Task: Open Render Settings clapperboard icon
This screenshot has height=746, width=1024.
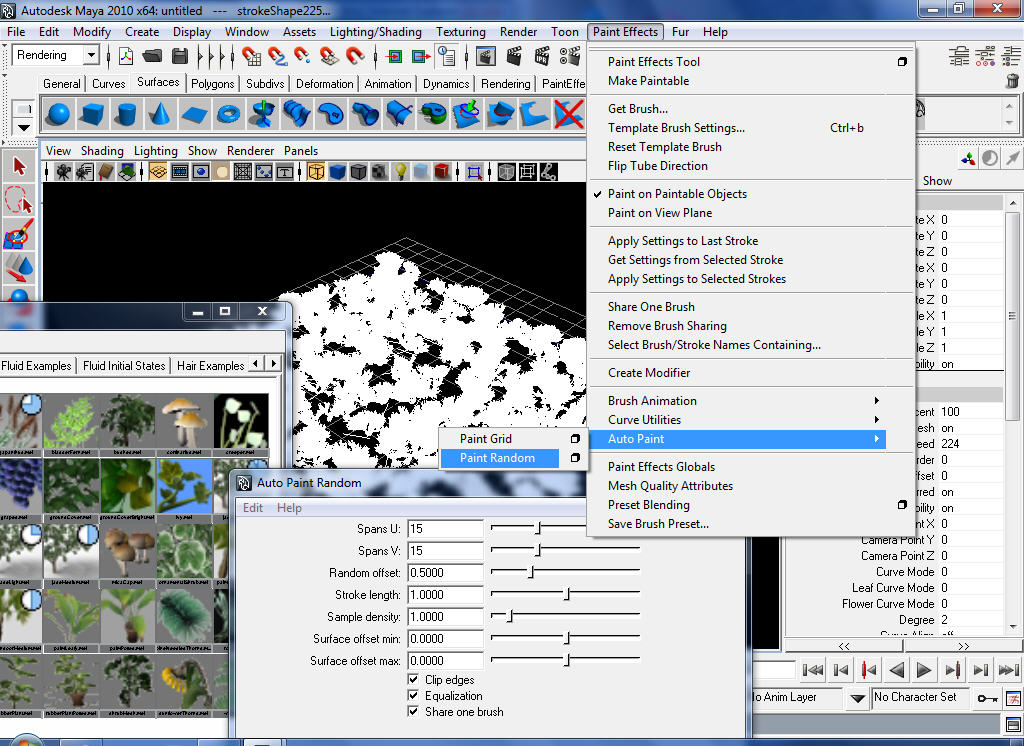Action: pos(570,56)
